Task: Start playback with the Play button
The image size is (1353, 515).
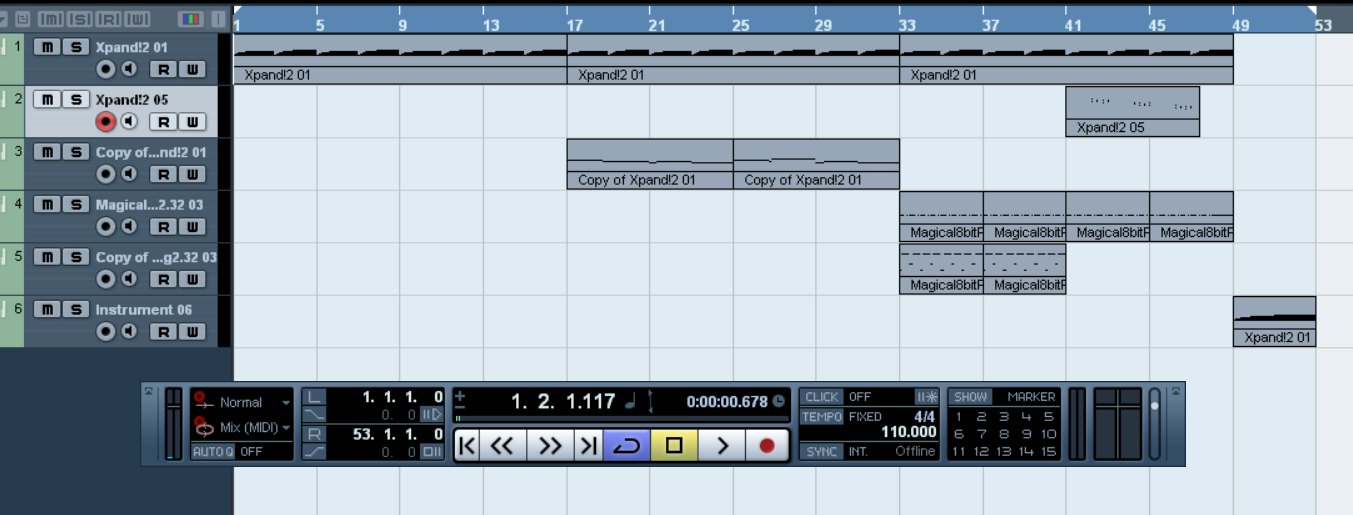Action: pos(722,446)
